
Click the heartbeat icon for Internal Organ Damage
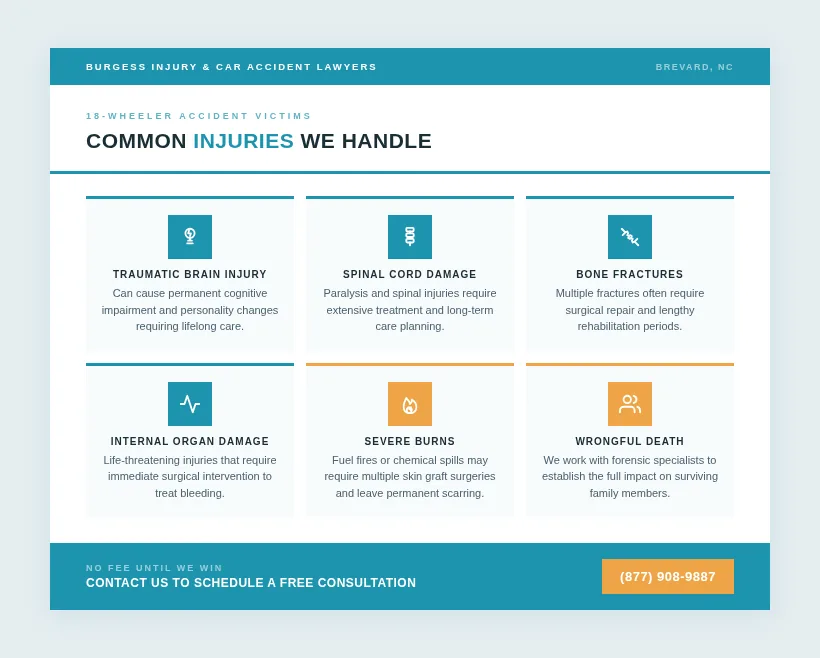coord(190,404)
